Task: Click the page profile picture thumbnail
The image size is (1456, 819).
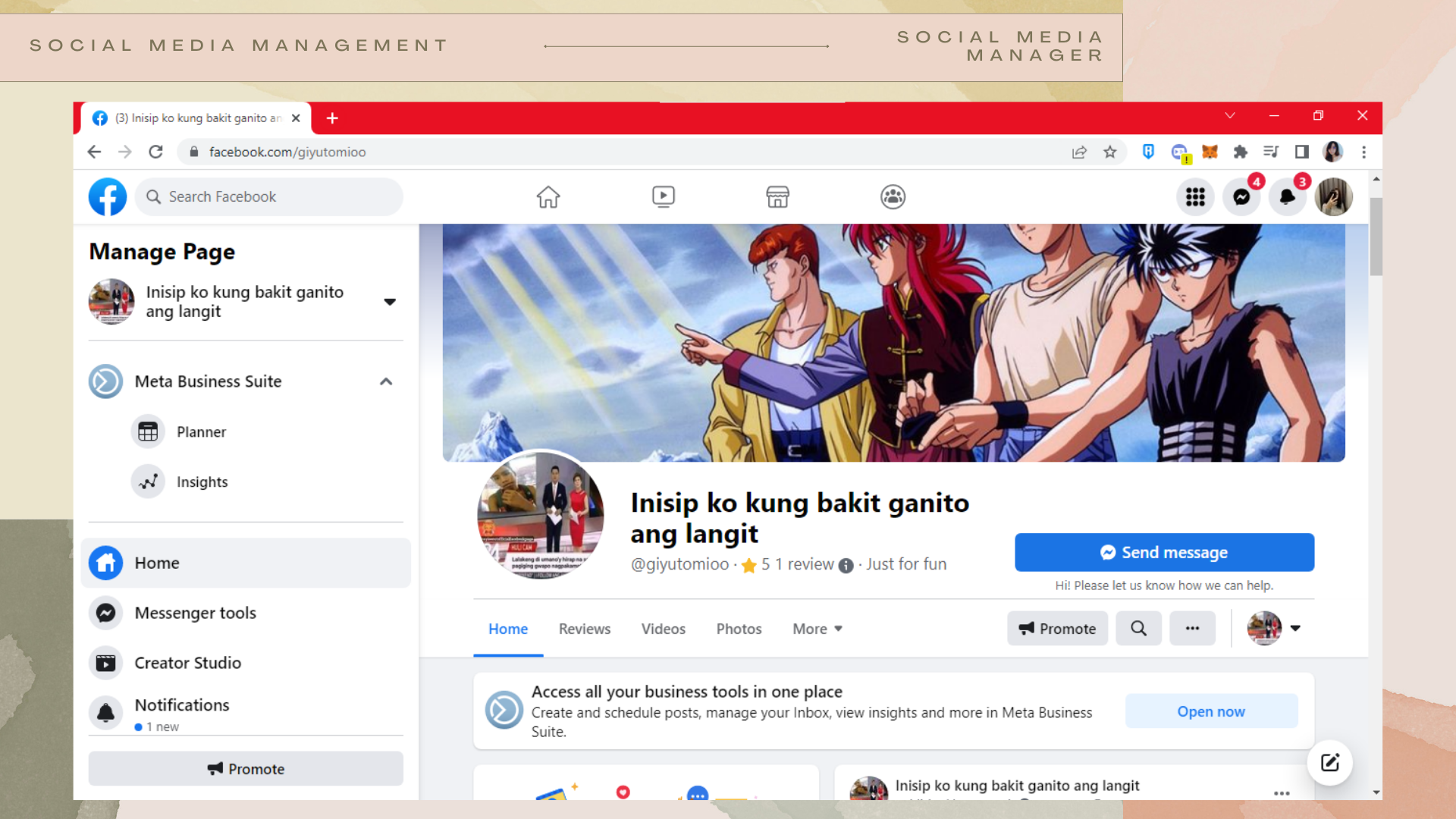Action: point(541,515)
